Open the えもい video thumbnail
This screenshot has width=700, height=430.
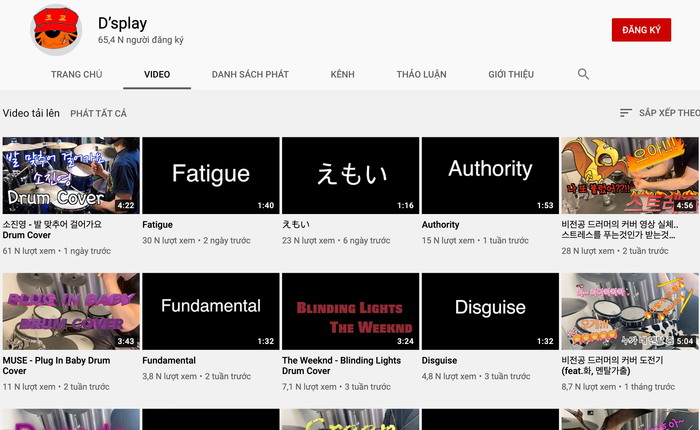pos(350,175)
